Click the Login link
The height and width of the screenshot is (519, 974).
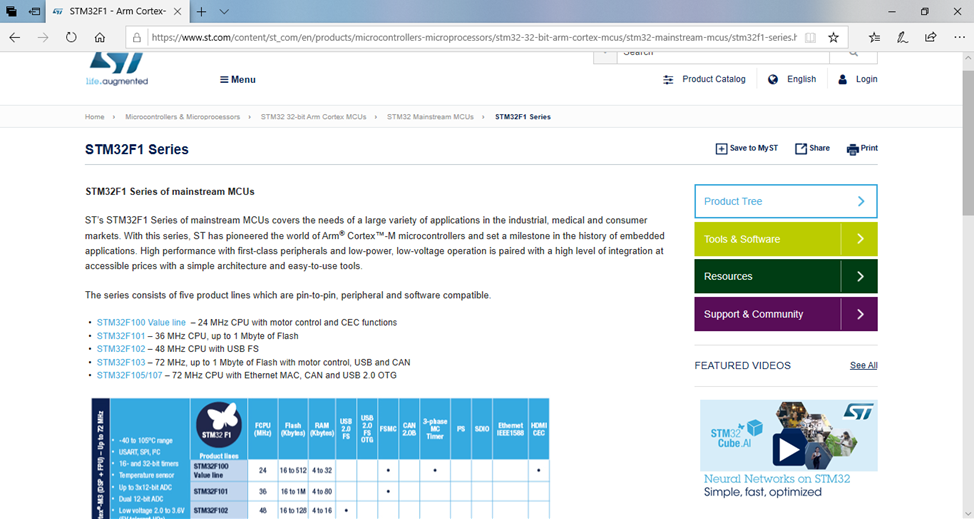(x=858, y=79)
